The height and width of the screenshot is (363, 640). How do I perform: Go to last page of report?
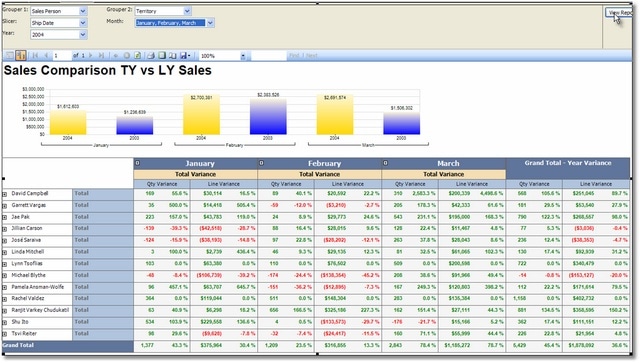coord(101,56)
